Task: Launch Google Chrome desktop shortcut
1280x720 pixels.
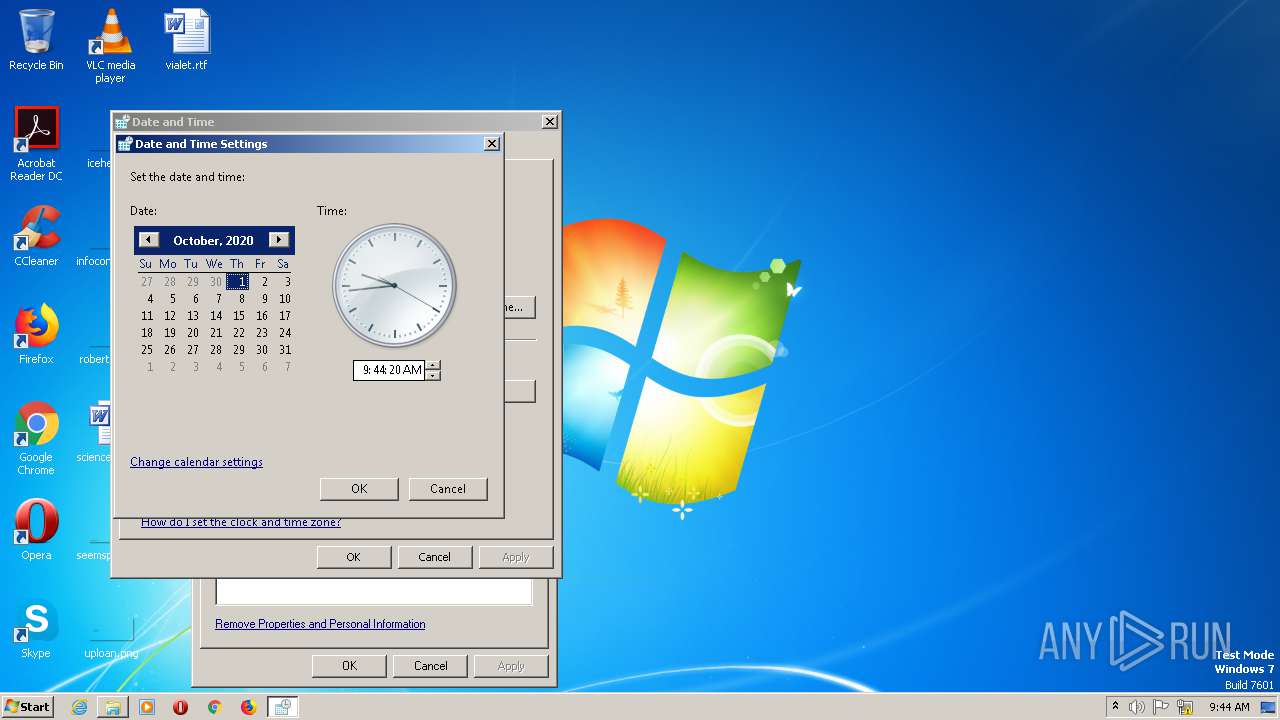Action: 36,438
